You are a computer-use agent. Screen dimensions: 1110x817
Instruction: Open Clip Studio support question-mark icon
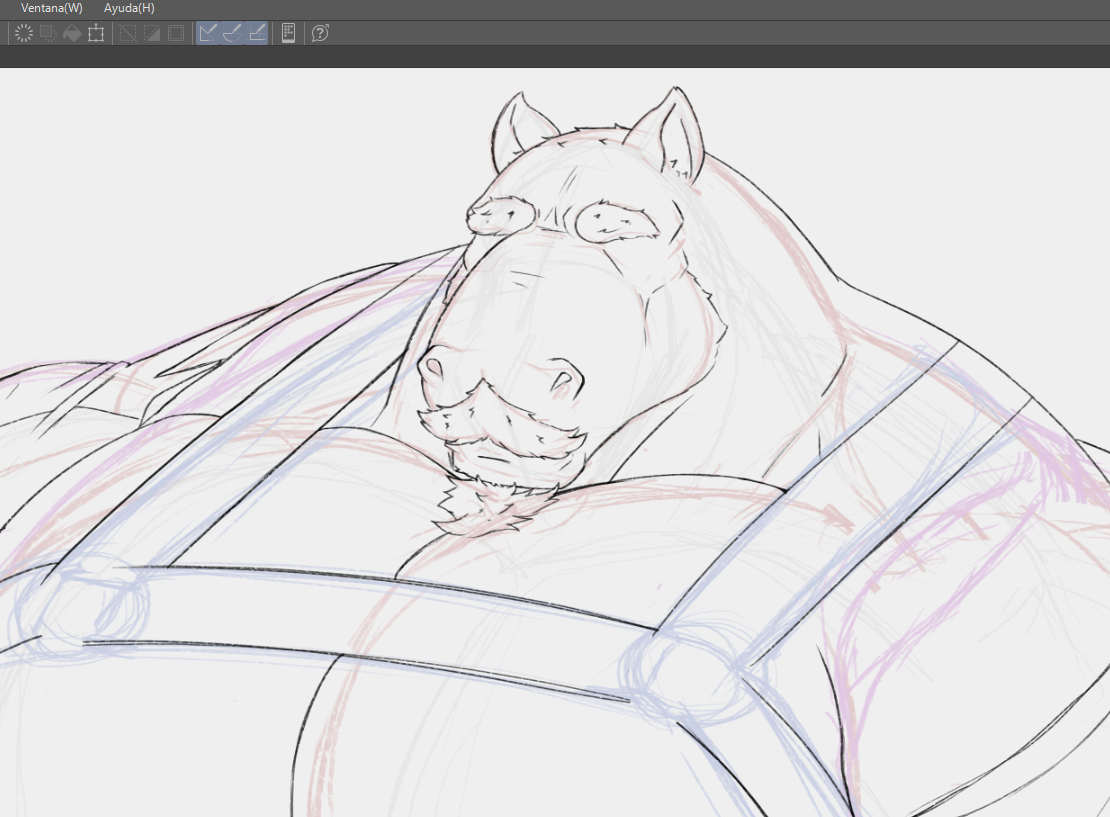[320, 33]
